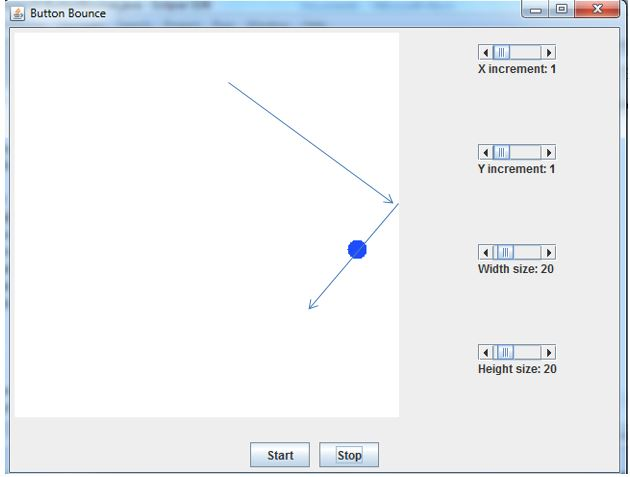Click the X increment scrollbar thumb
Image resolution: width=630 pixels, height=477 pixels.
click(501, 52)
